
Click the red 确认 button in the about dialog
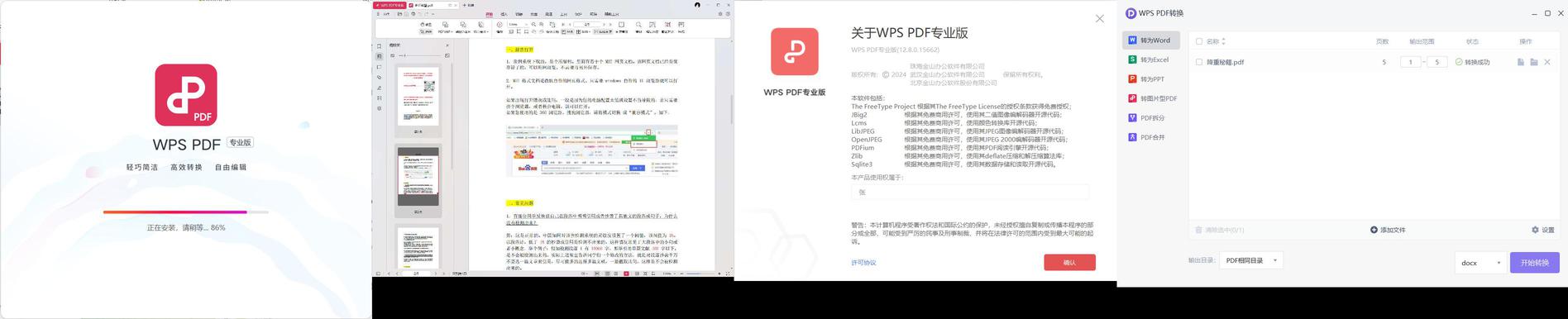1069,262
